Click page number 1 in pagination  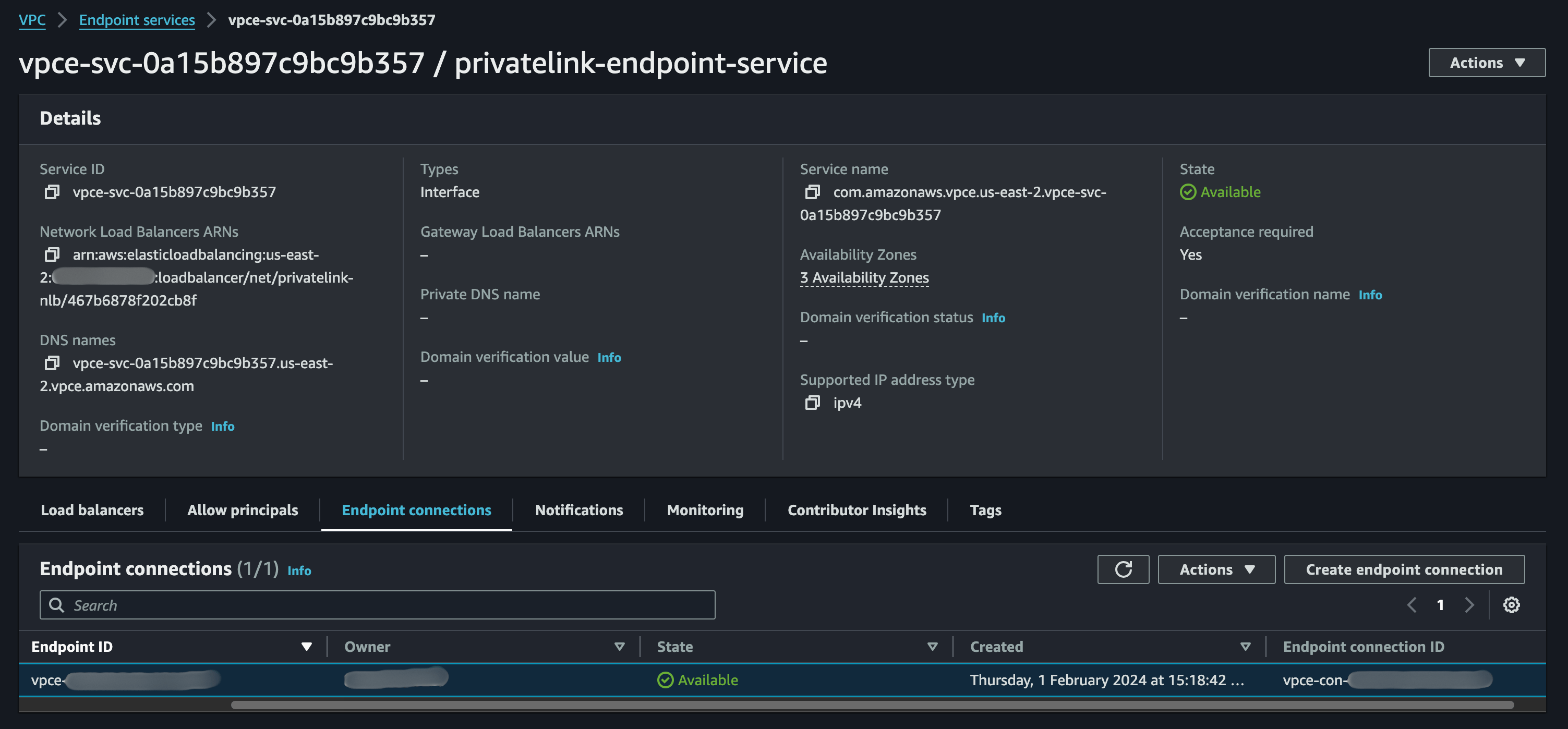1440,605
